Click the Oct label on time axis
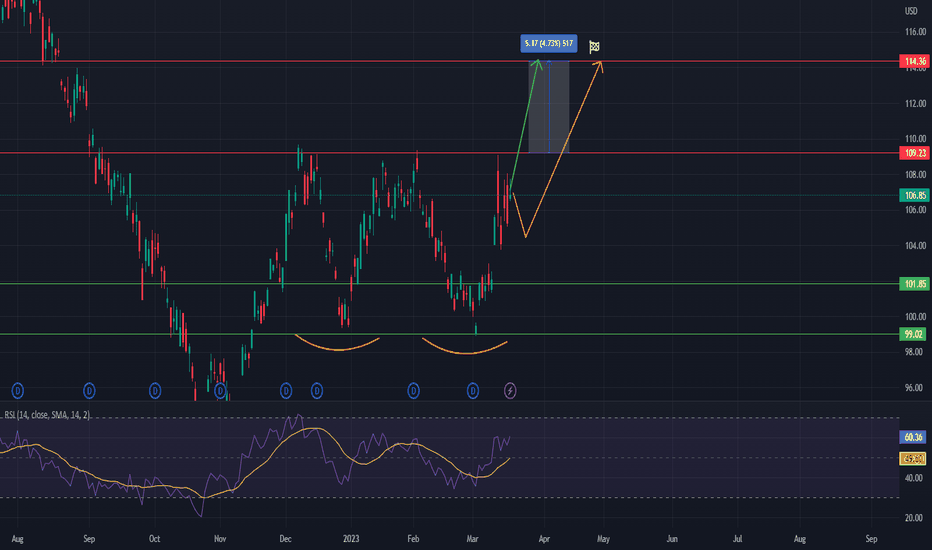This screenshot has width=932, height=550. pyautogui.click(x=155, y=539)
